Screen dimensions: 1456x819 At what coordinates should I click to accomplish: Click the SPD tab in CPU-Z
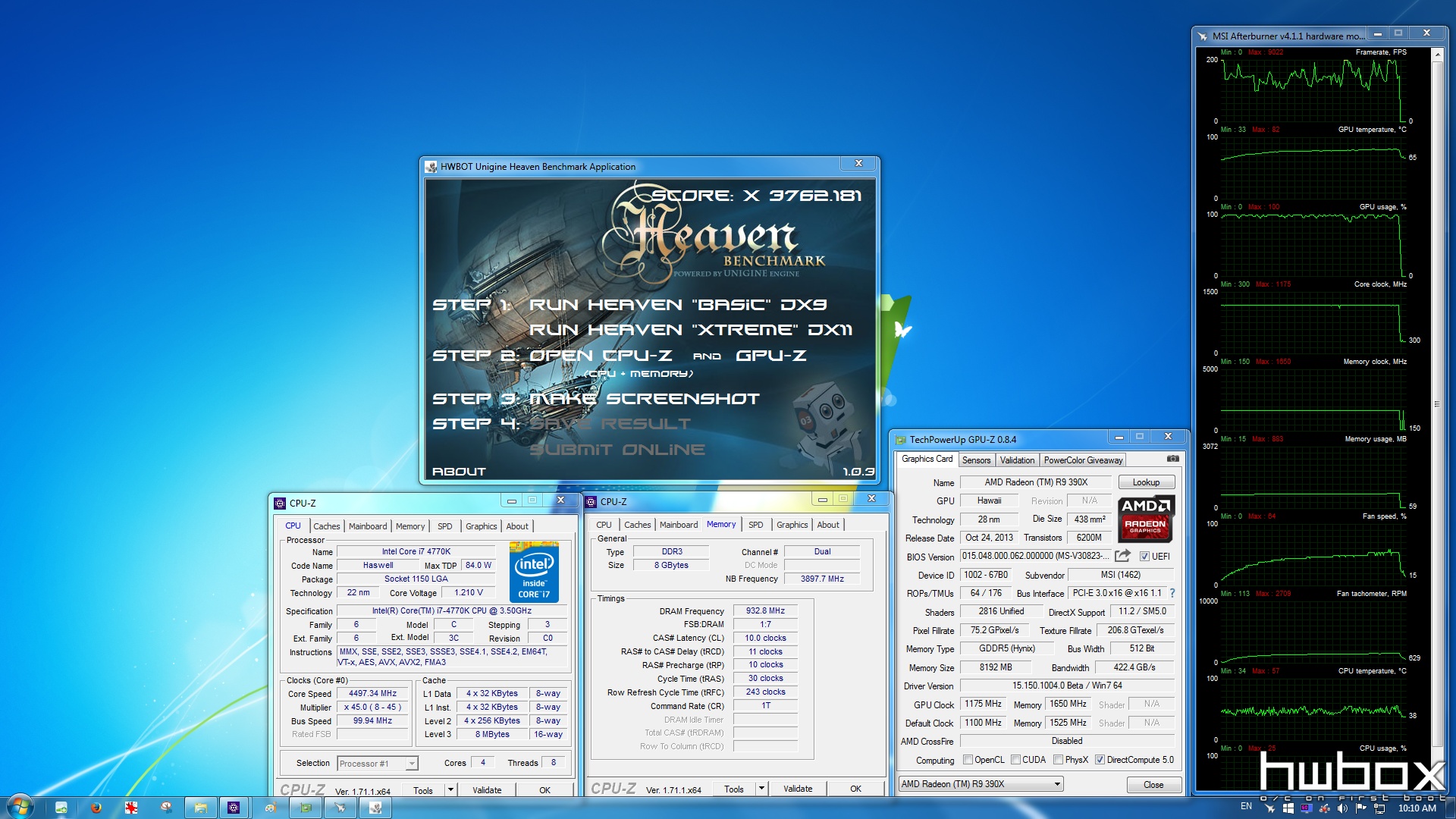444,525
